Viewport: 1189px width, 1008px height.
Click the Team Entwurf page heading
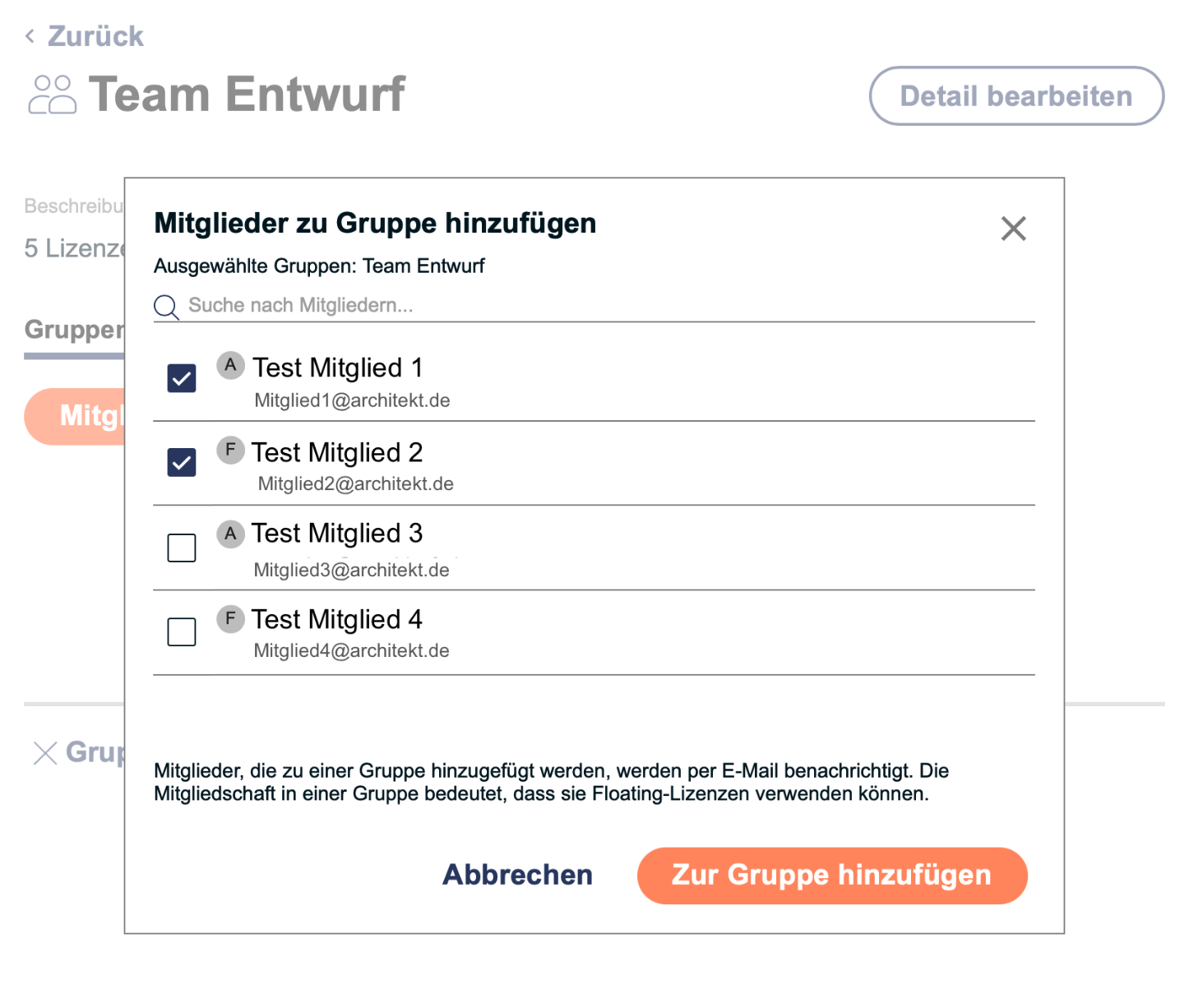coord(247,95)
